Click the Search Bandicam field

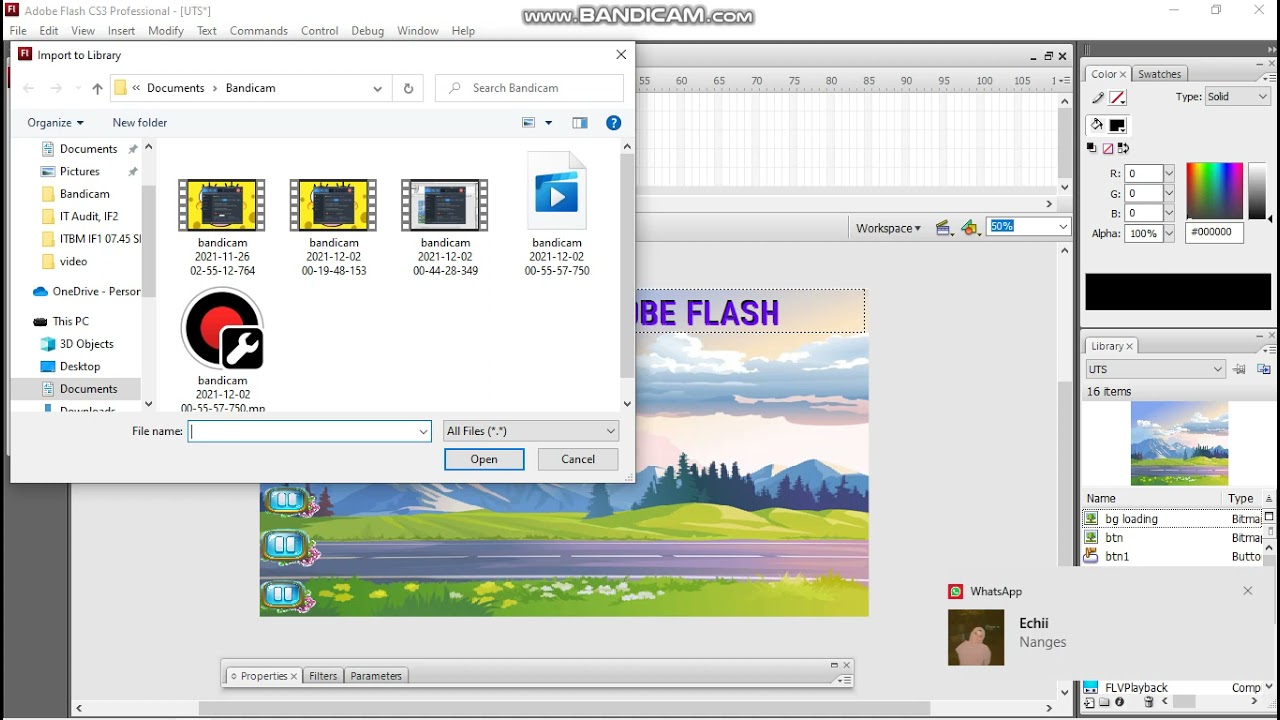[530, 88]
